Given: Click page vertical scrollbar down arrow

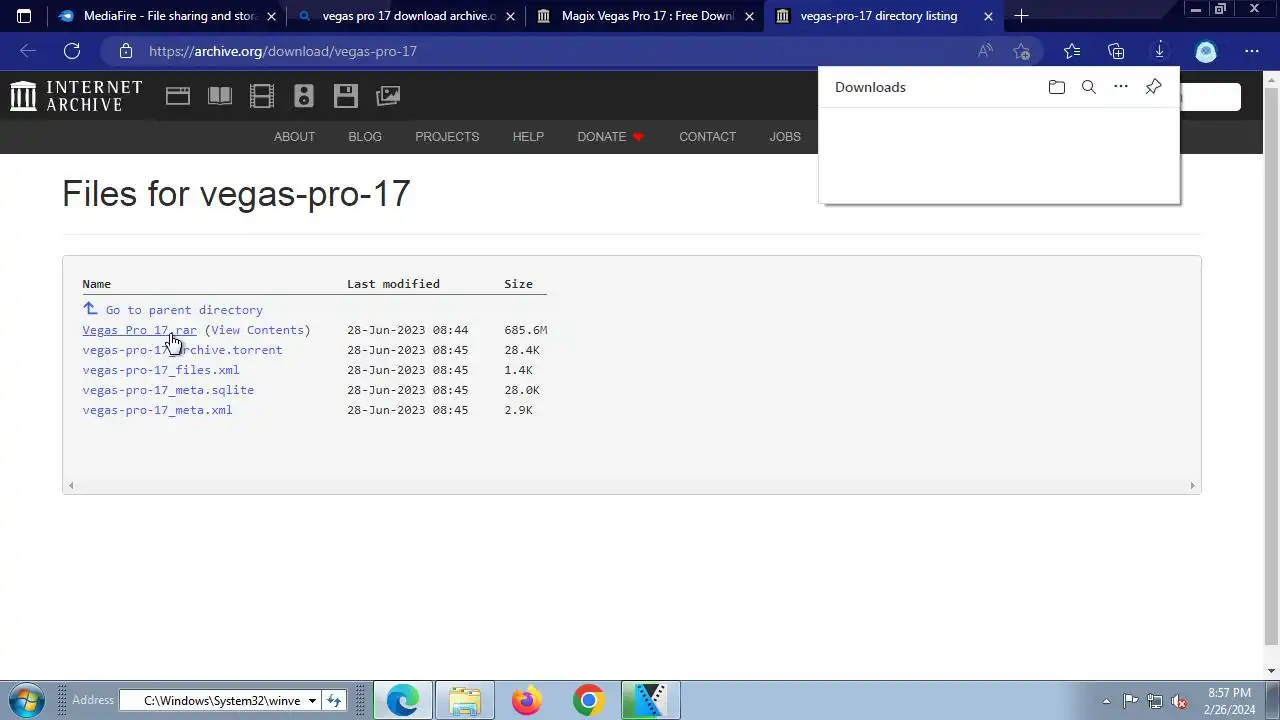Looking at the screenshot, I should coord(1271,671).
